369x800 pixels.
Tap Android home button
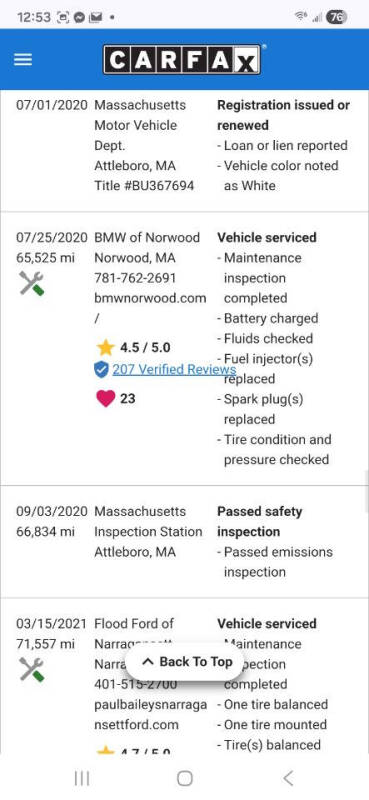coord(185,778)
